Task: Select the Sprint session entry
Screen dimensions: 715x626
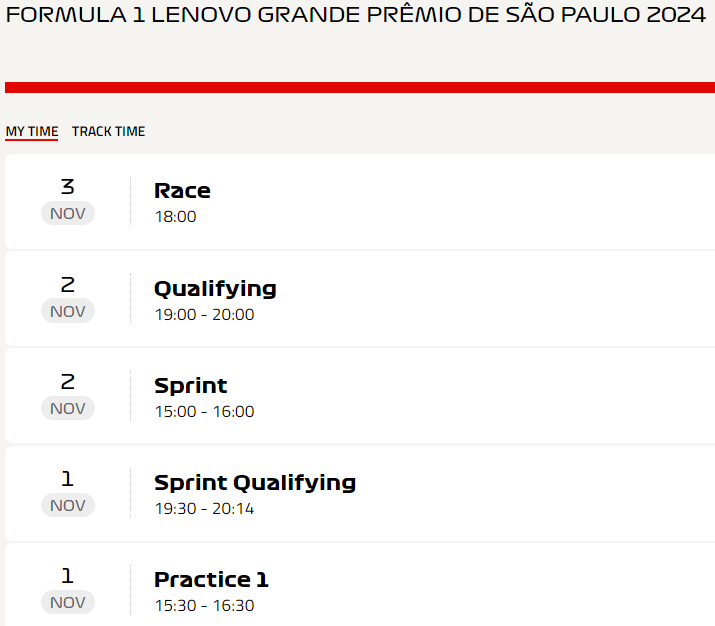Action: click(360, 396)
